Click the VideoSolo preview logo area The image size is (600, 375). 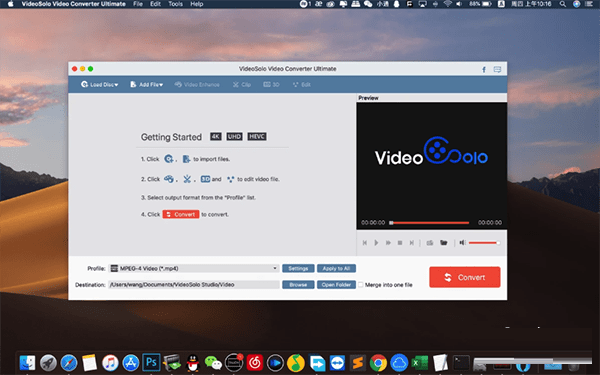point(431,152)
